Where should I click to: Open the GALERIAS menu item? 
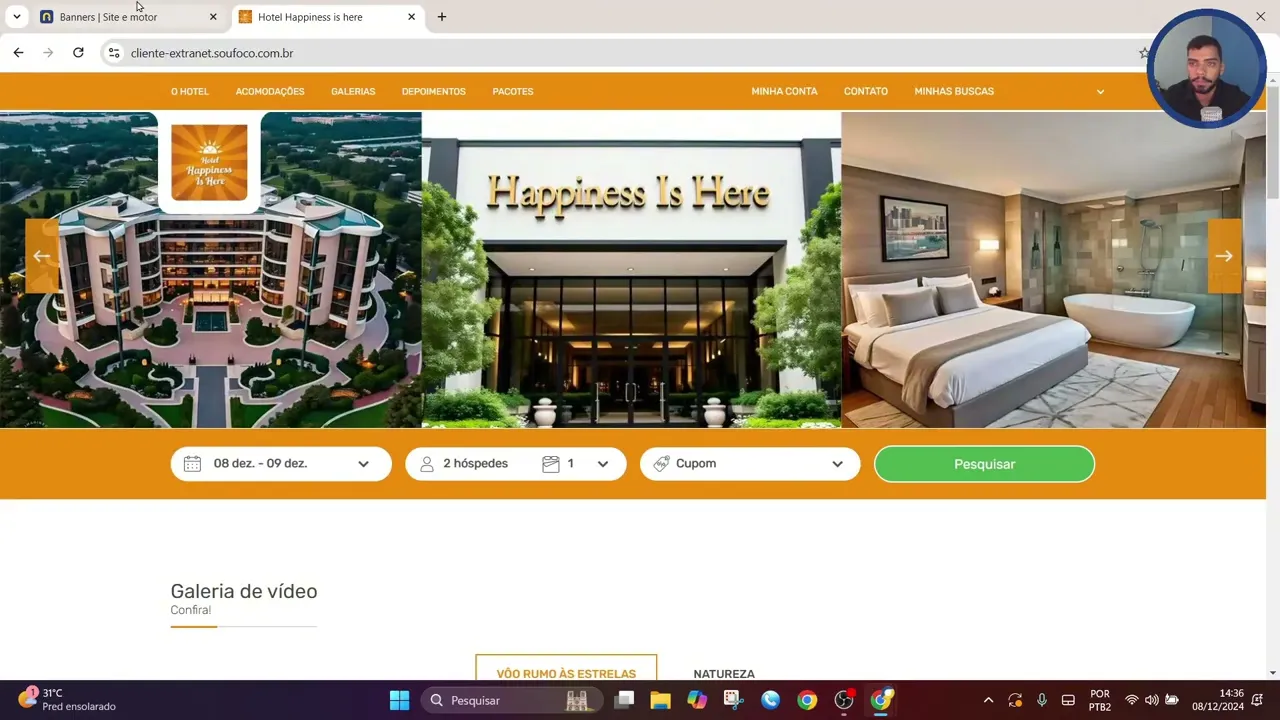point(353,91)
